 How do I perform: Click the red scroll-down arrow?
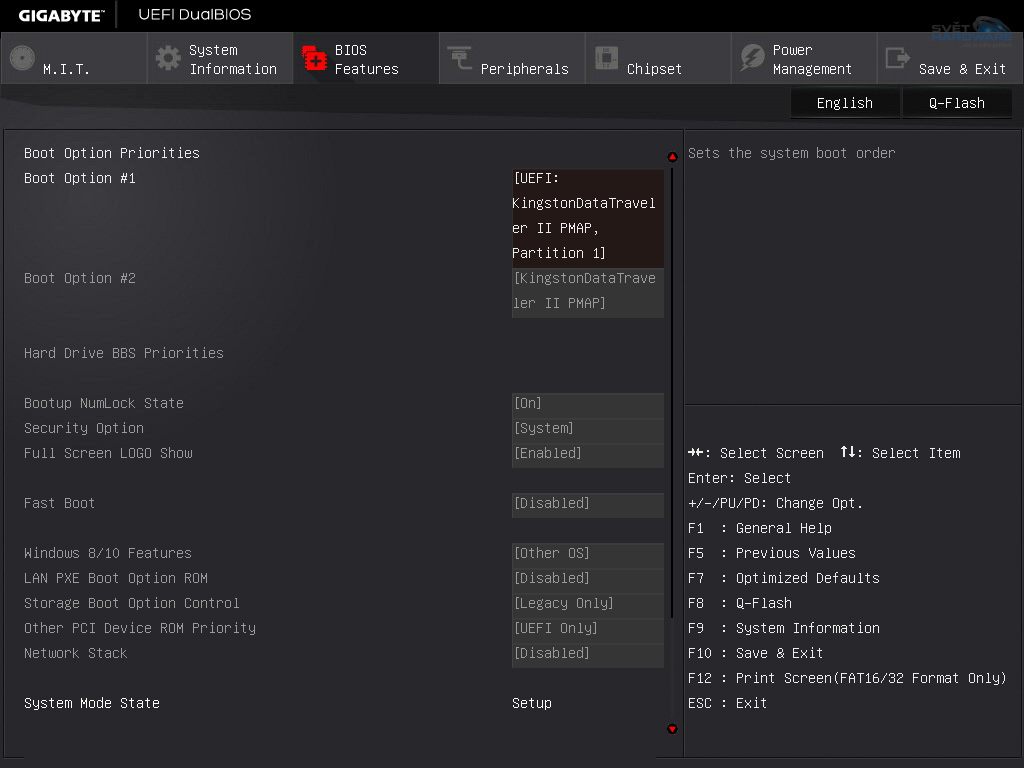coord(672,729)
